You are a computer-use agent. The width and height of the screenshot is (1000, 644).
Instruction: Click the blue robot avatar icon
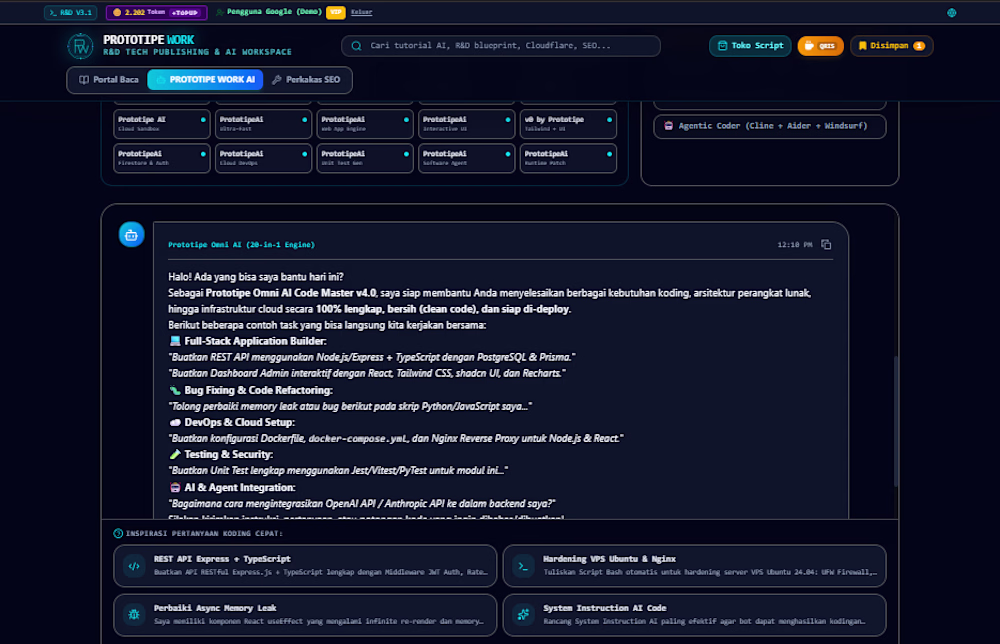click(131, 235)
